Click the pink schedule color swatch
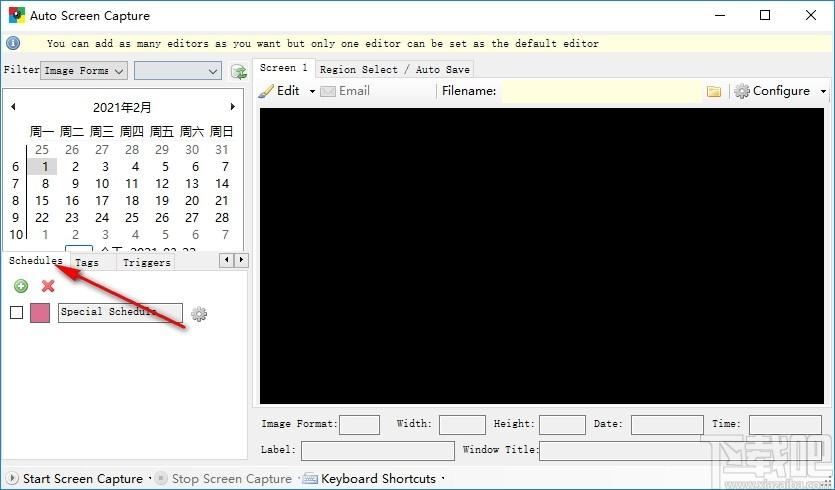 point(40,313)
